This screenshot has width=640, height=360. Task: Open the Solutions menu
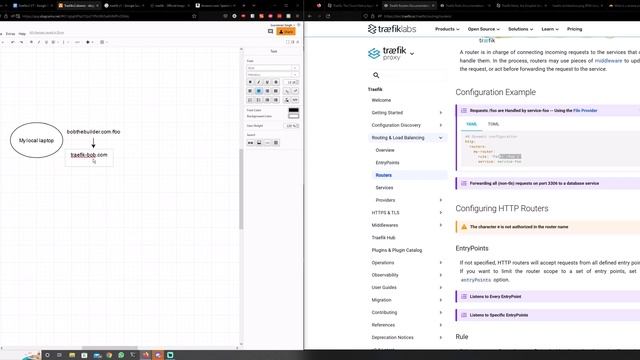click(x=520, y=29)
